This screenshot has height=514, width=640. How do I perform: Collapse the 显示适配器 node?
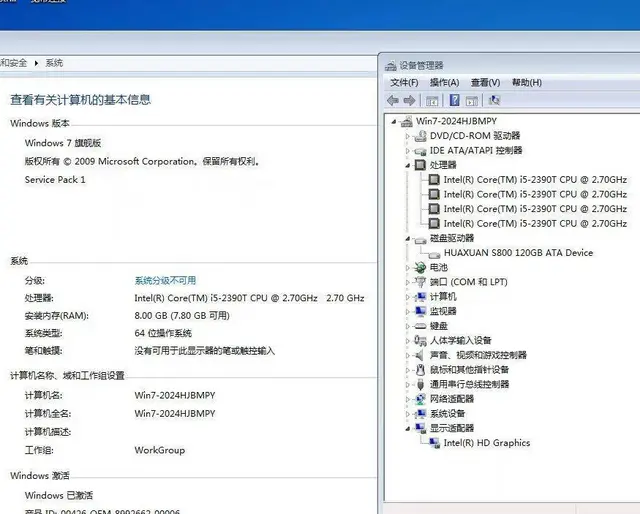408,429
